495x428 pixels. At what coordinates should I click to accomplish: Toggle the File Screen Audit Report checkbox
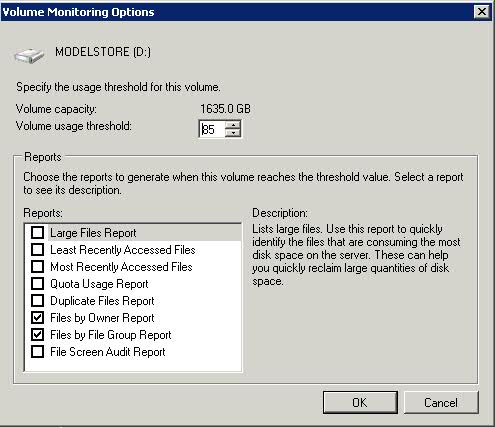coord(37,351)
